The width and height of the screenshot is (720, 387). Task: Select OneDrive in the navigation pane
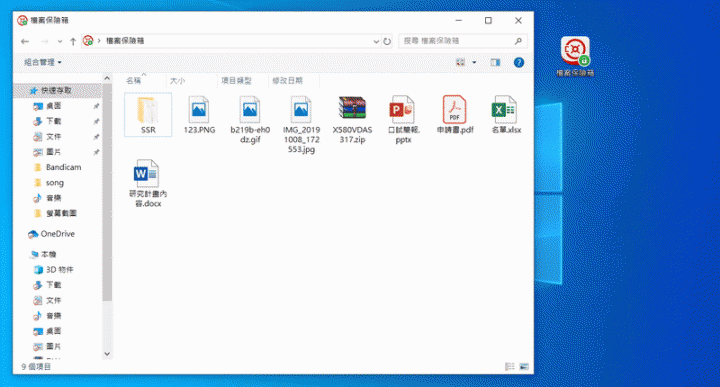point(57,234)
